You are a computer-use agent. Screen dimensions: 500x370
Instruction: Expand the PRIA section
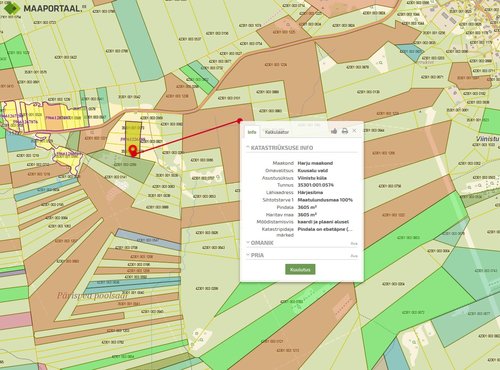(255, 255)
